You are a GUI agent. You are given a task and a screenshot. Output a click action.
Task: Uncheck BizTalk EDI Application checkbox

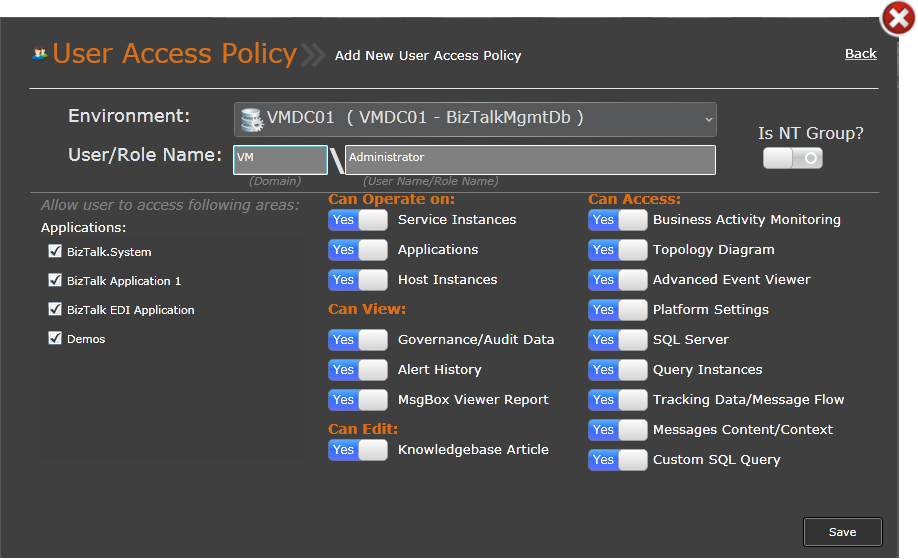coord(55,310)
